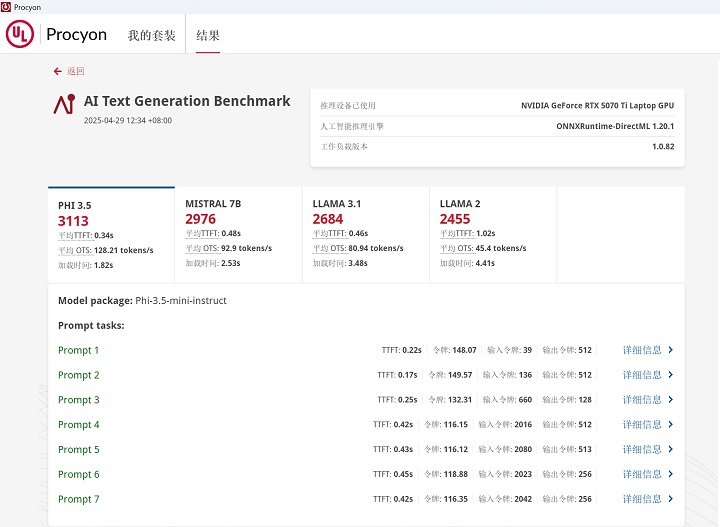
Task: Click the Prompt 5 label
Action: tap(79, 449)
